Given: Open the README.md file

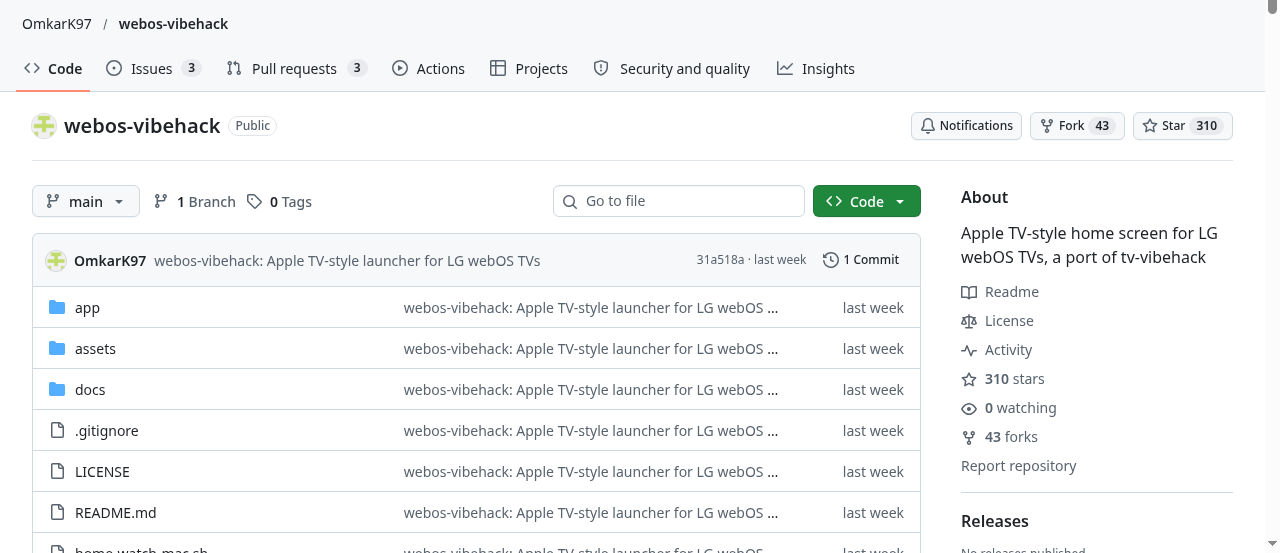Looking at the screenshot, I should (116, 513).
